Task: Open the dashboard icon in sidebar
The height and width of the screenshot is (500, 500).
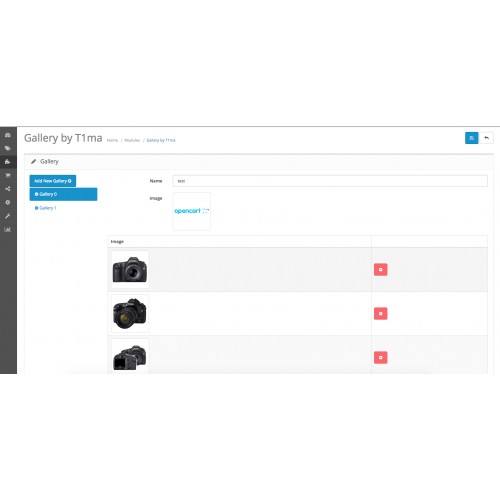Action: point(8,135)
